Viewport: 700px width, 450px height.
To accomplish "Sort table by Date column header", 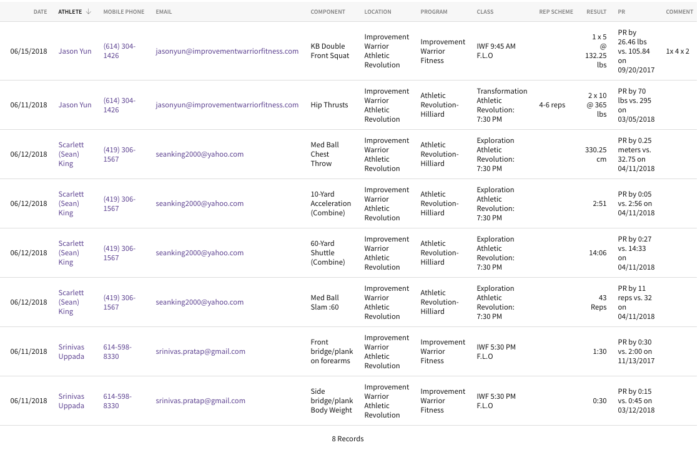I will (40, 12).
